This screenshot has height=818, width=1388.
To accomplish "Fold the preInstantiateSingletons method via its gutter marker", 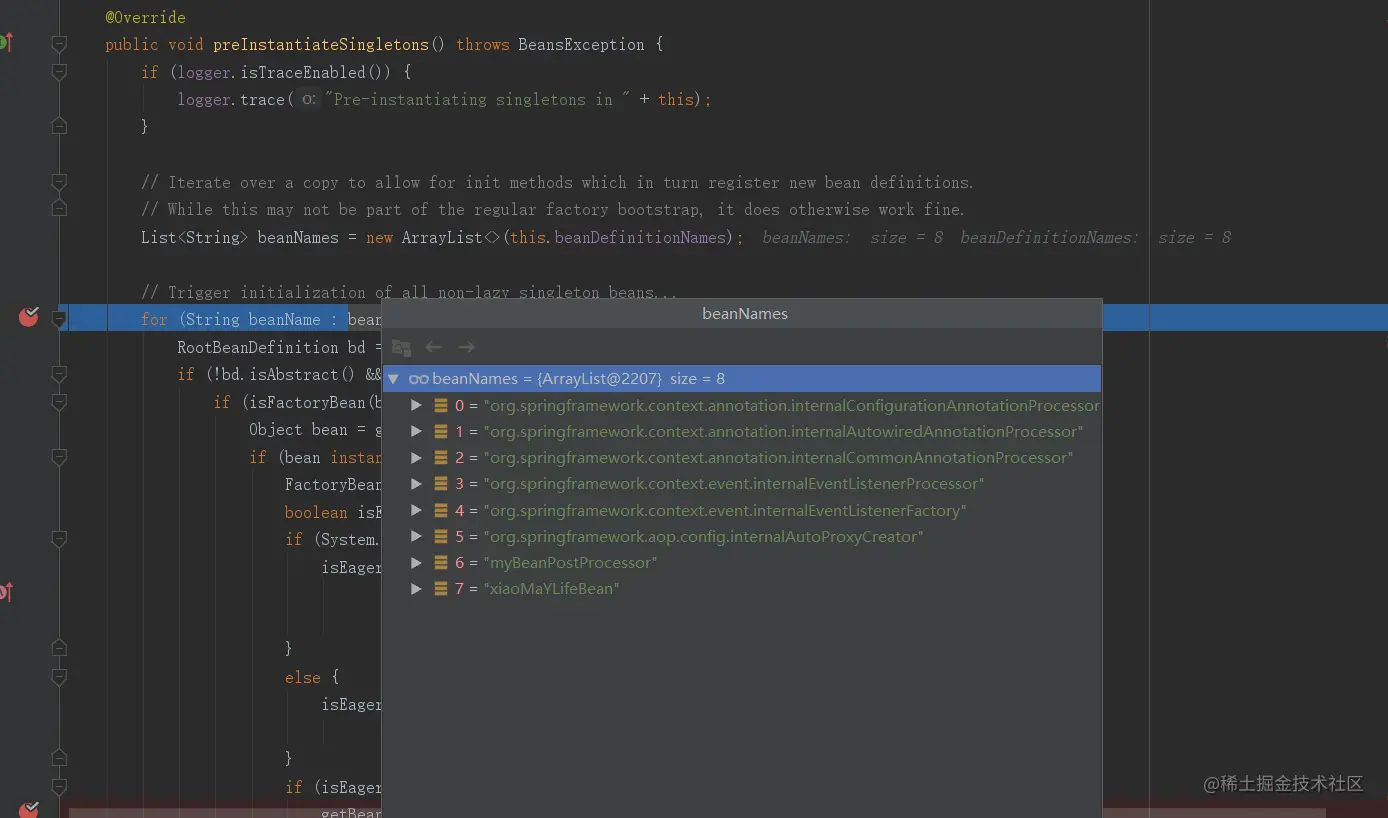I will point(59,44).
